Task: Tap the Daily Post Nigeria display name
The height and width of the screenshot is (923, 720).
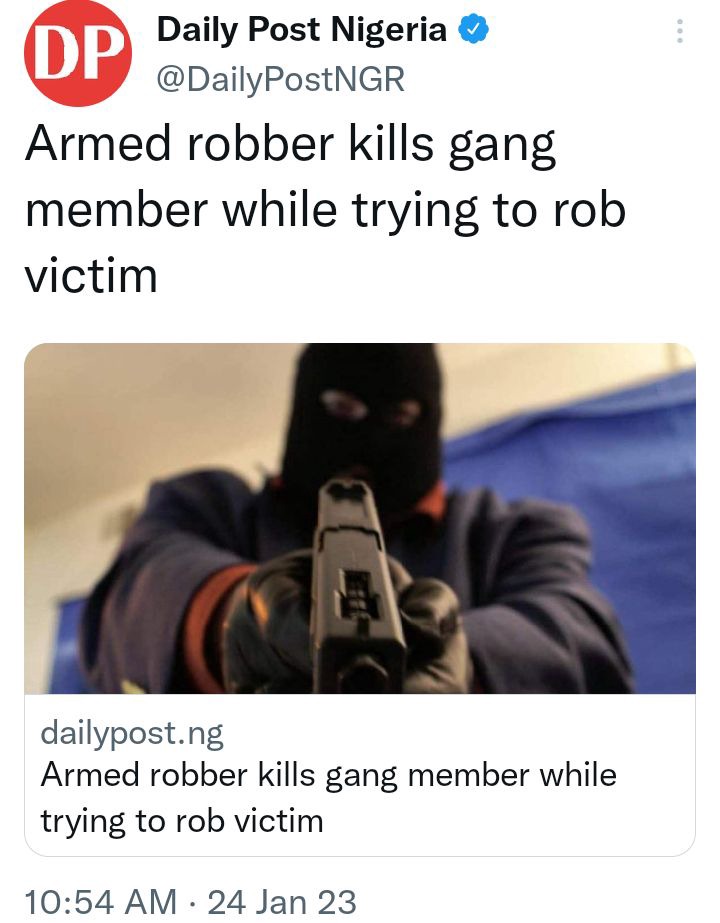Action: click(302, 29)
